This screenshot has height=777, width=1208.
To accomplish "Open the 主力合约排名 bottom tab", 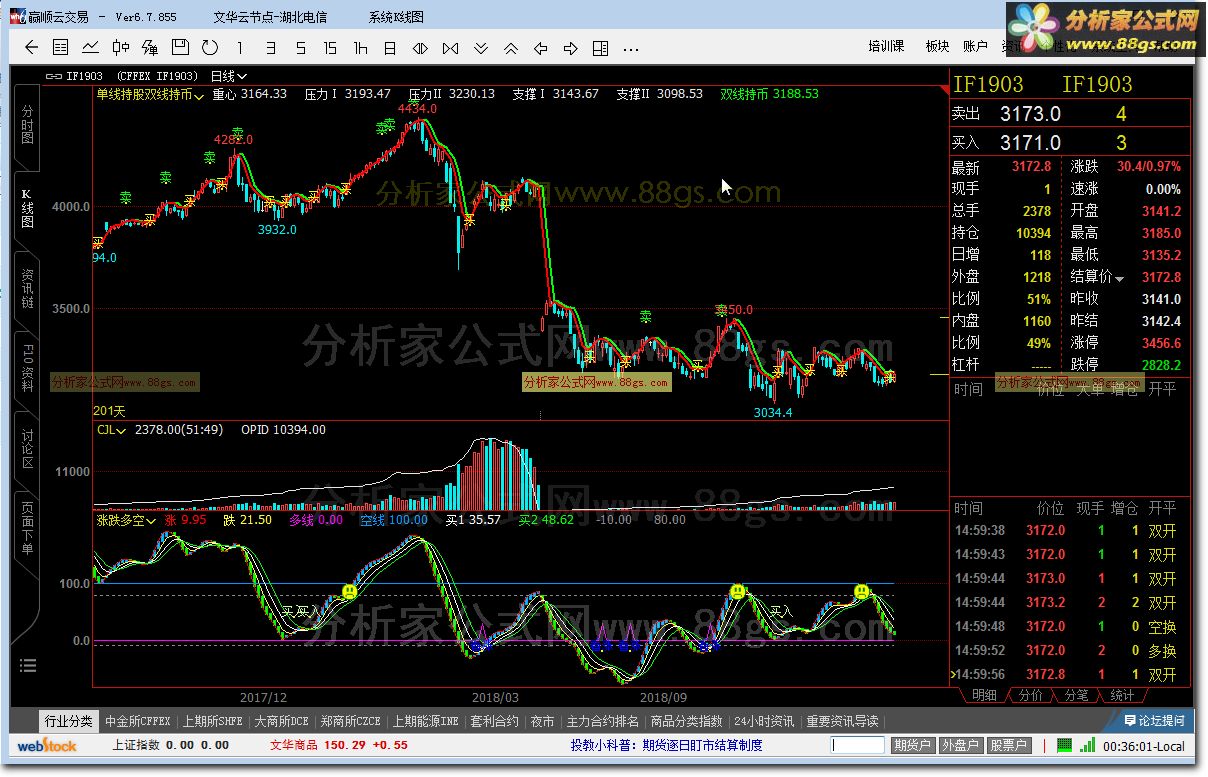I will click(x=603, y=721).
